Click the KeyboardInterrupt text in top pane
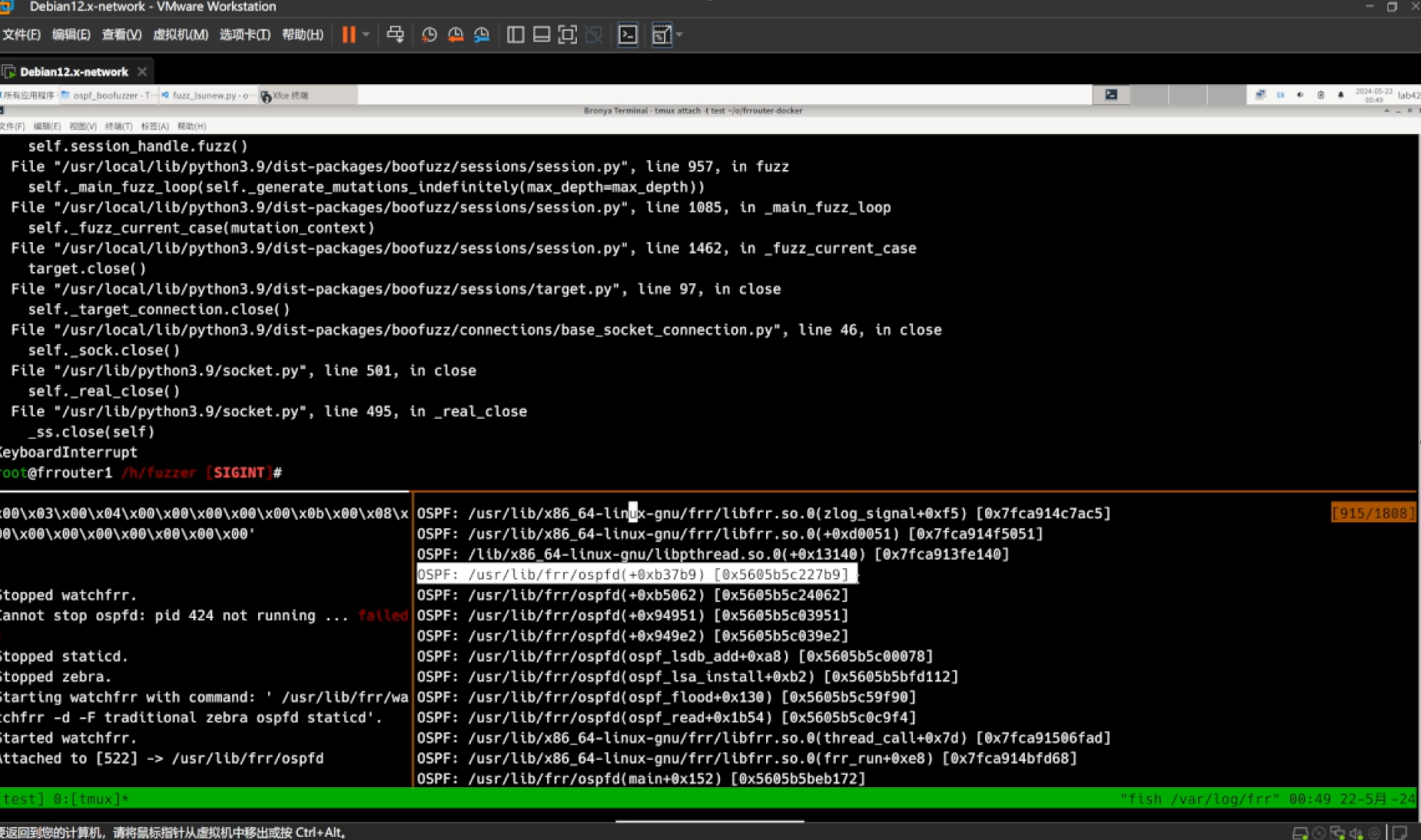The height and width of the screenshot is (840, 1421). (x=68, y=453)
